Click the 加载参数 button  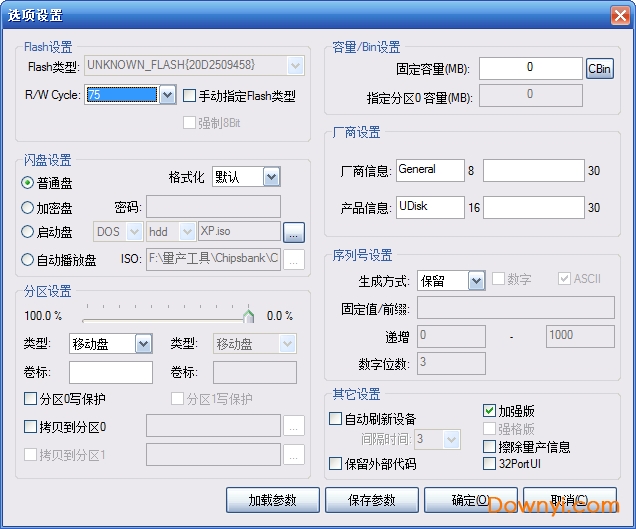[x=272, y=500]
